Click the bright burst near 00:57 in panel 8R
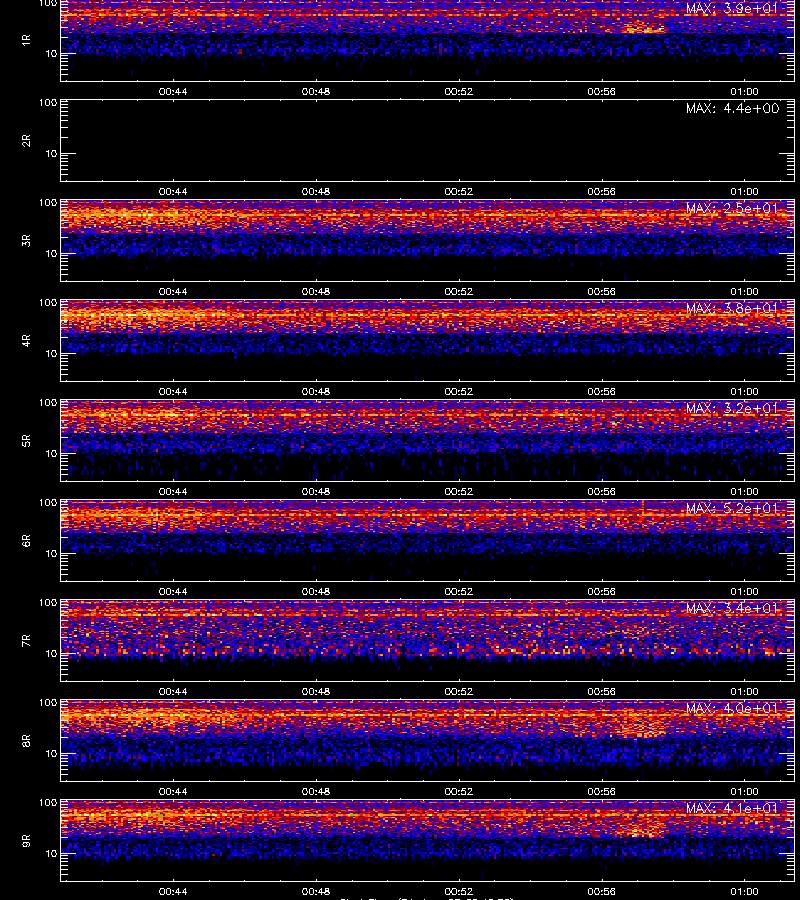 [x=642, y=728]
